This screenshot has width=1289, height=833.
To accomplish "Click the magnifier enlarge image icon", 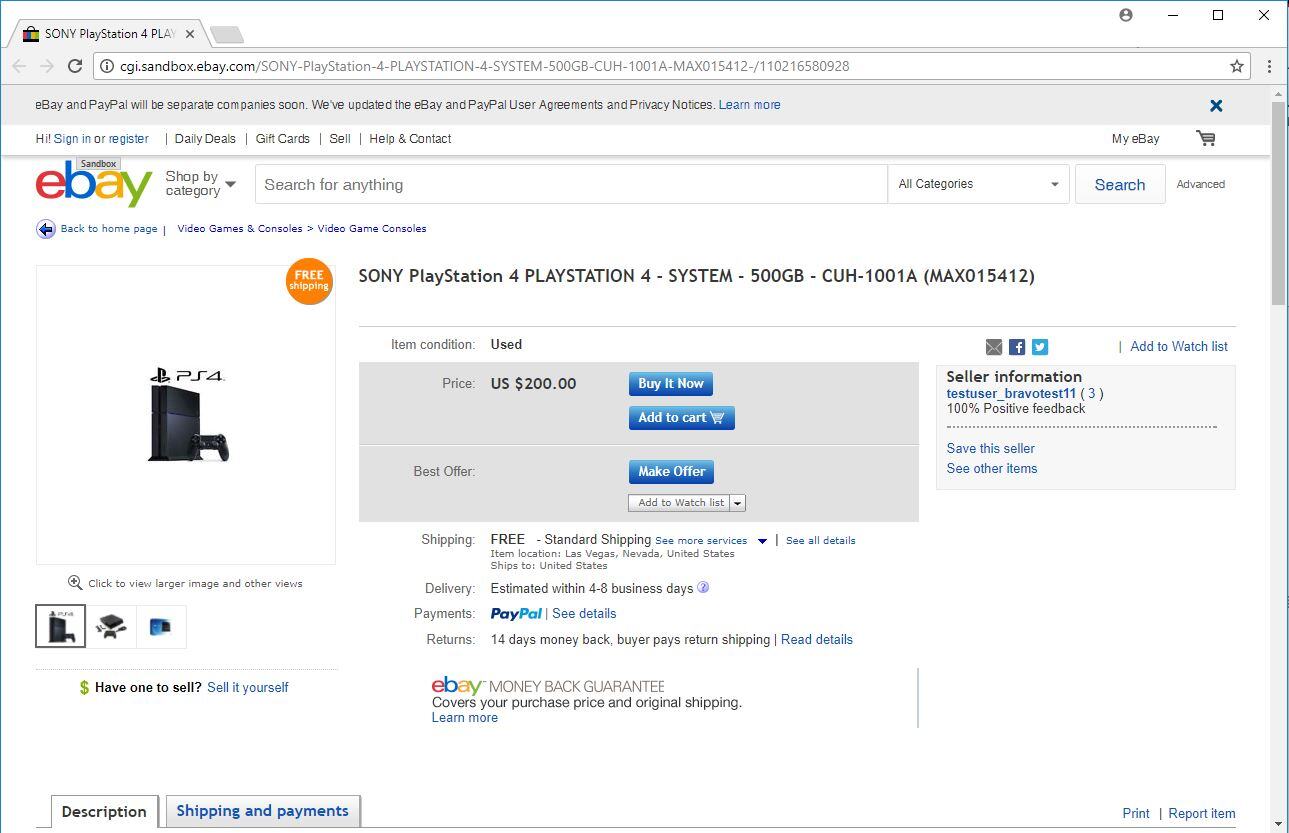I will pos(75,583).
